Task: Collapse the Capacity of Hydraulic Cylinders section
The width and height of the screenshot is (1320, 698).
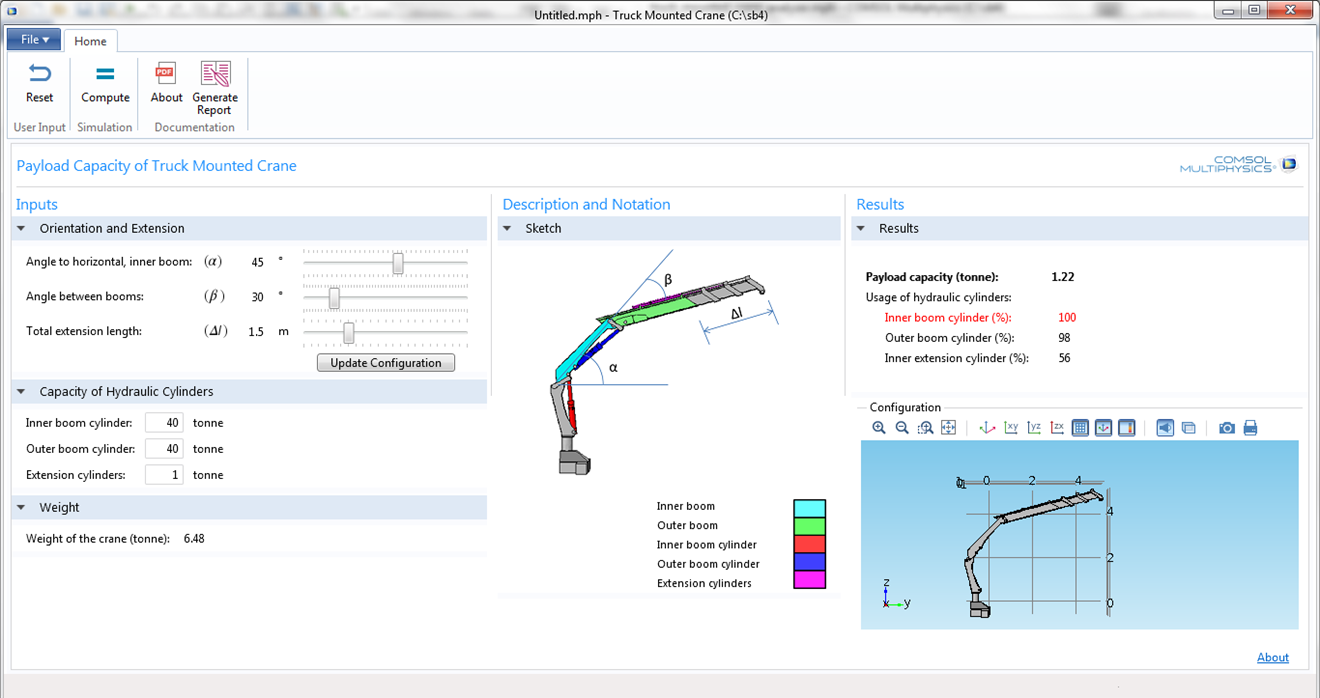Action: pyautogui.click(x=22, y=392)
